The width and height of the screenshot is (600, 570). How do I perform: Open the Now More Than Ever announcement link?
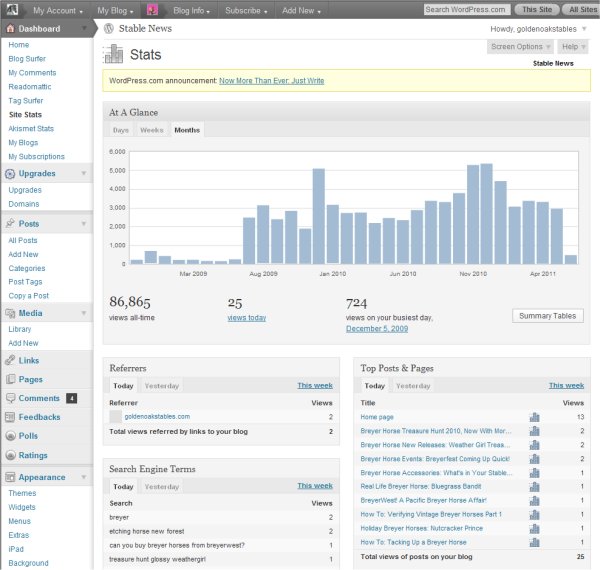(272, 81)
